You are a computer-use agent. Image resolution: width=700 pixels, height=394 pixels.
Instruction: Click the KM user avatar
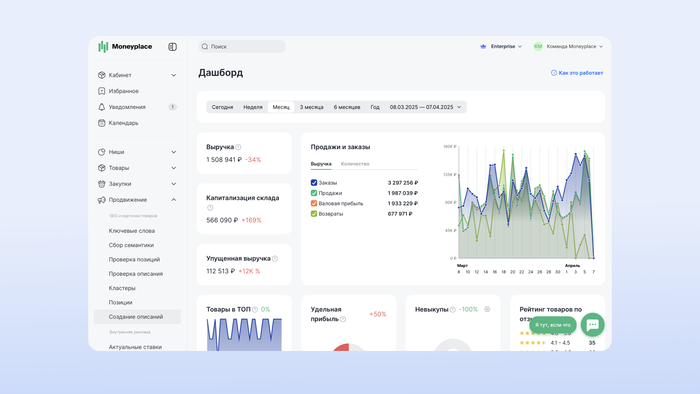538,46
